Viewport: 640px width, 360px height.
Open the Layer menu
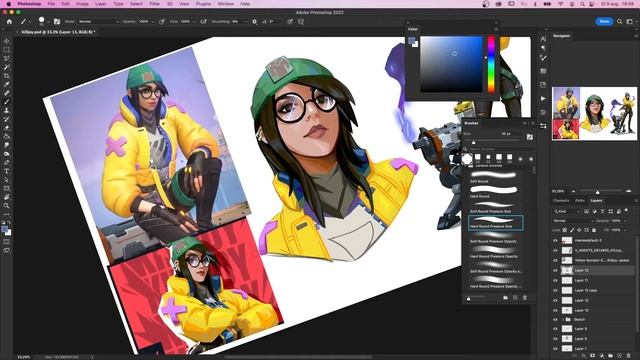100,4
